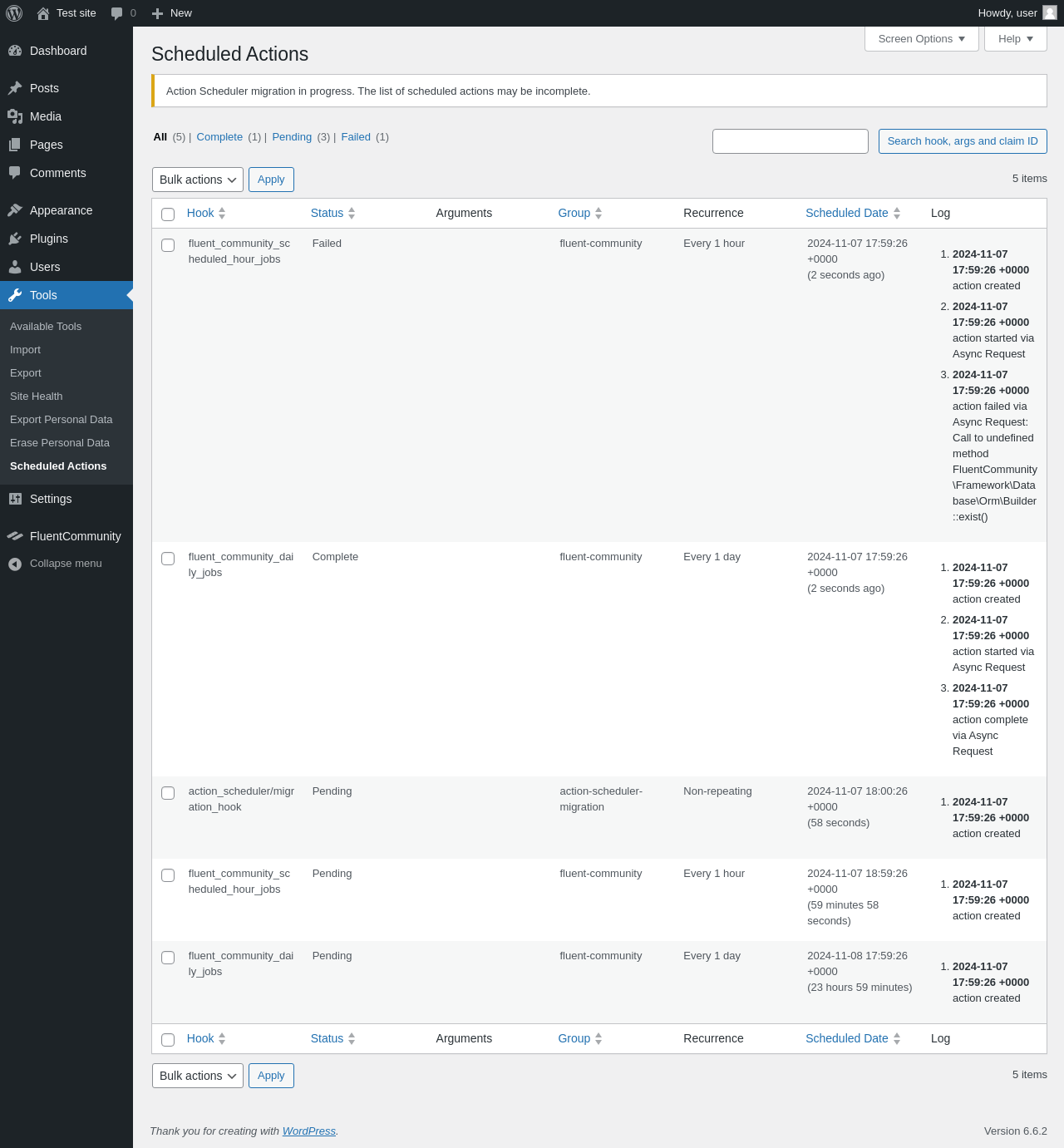This screenshot has width=1064, height=1148.
Task: Check the select-all checkbox in table header
Action: 168,214
